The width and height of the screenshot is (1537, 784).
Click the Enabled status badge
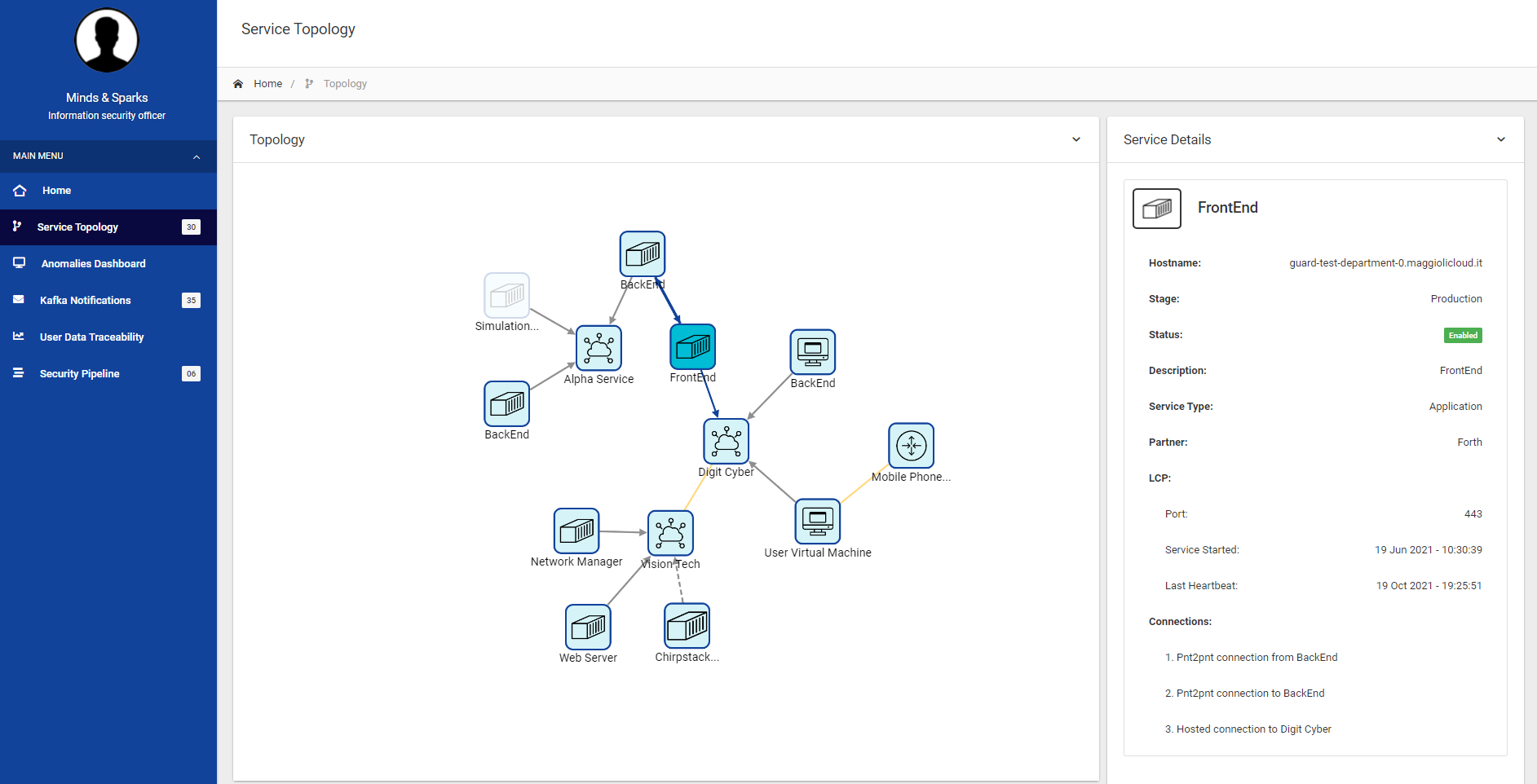(1463, 335)
